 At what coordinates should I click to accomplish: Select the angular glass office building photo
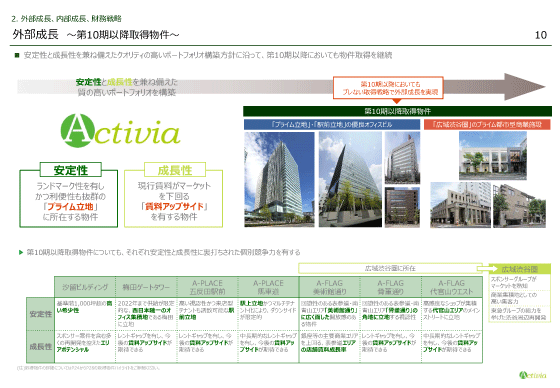pos(350,179)
